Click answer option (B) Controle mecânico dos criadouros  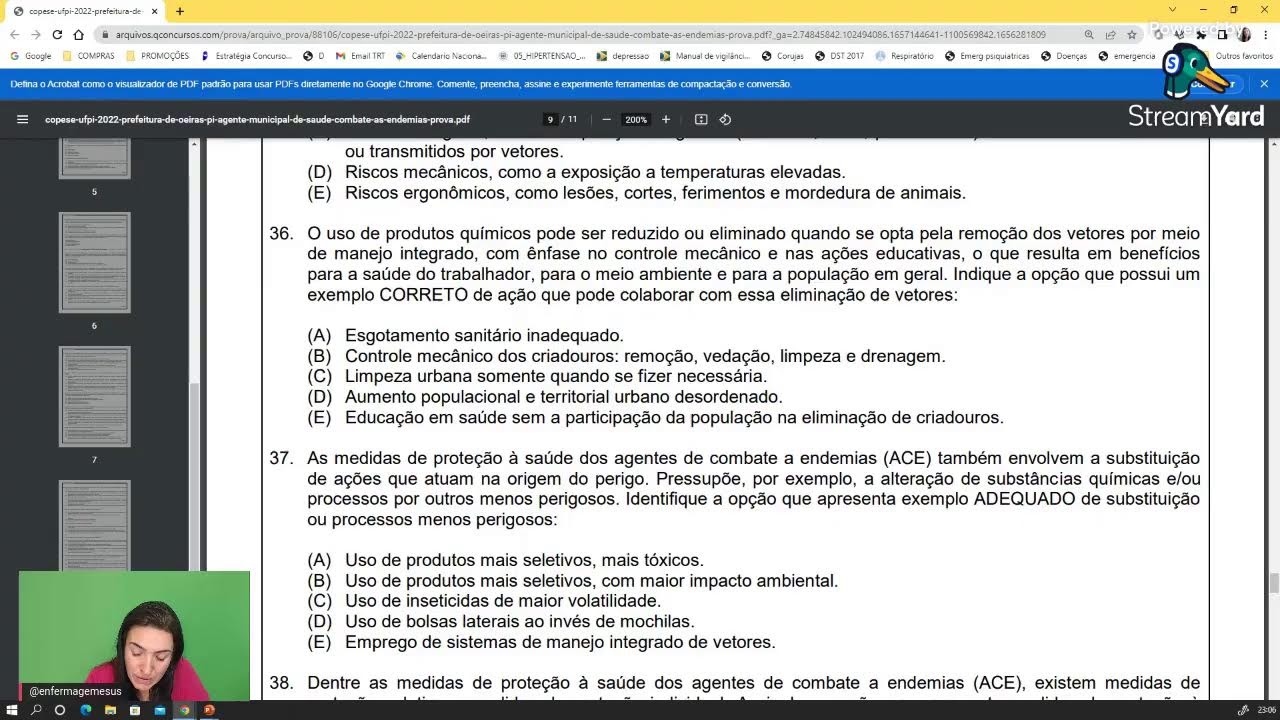626,356
